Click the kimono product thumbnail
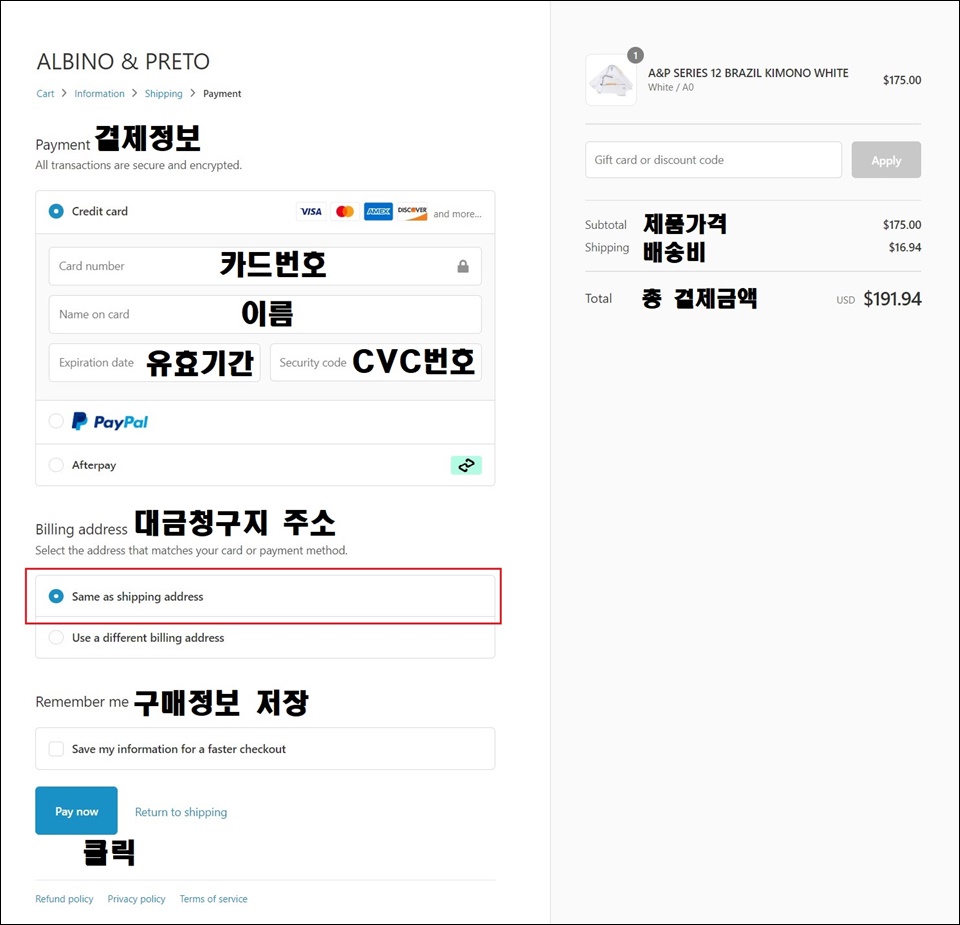Image resolution: width=960 pixels, height=925 pixels. [x=610, y=80]
